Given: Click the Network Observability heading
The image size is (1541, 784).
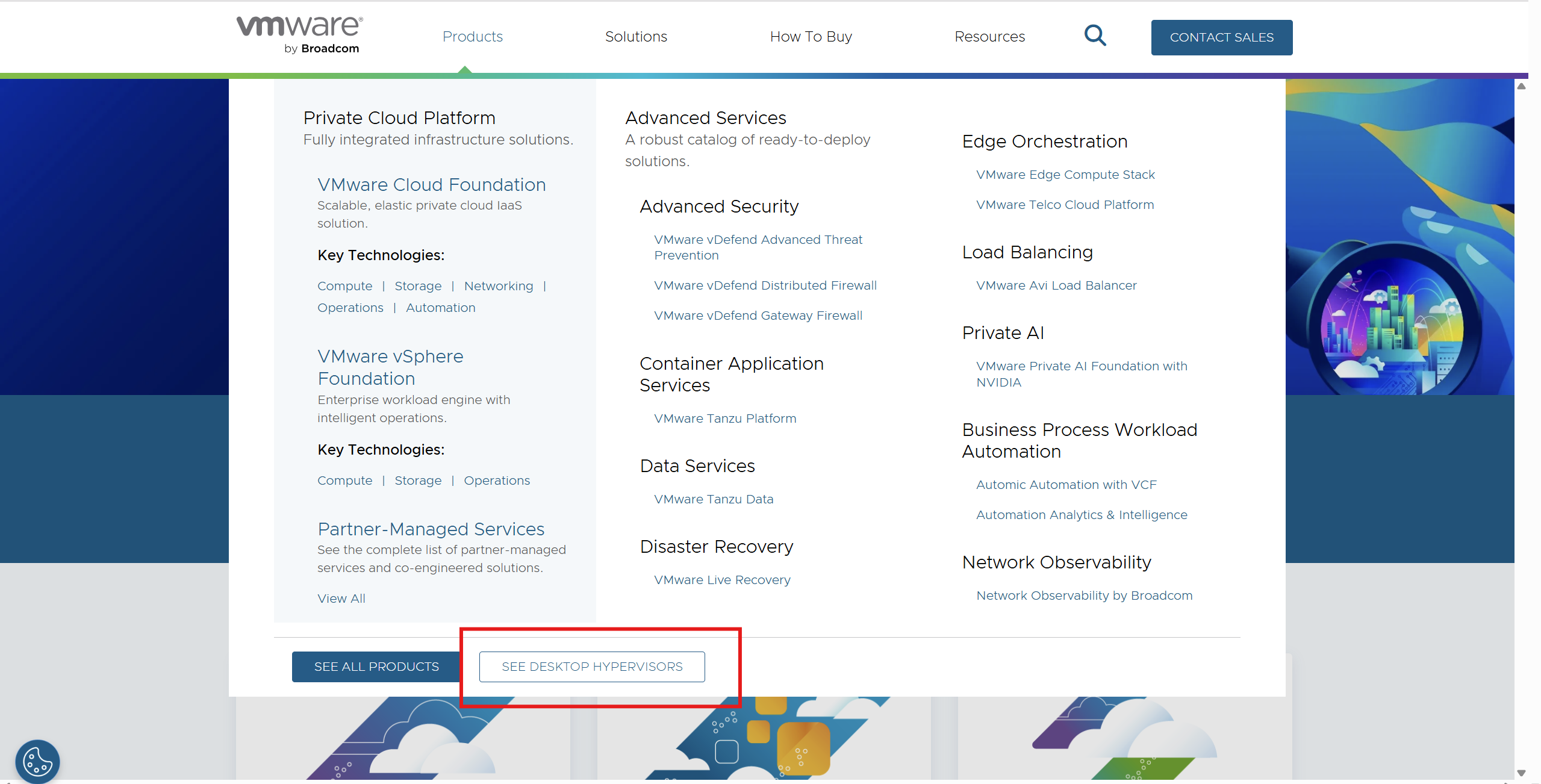Looking at the screenshot, I should 1056,562.
